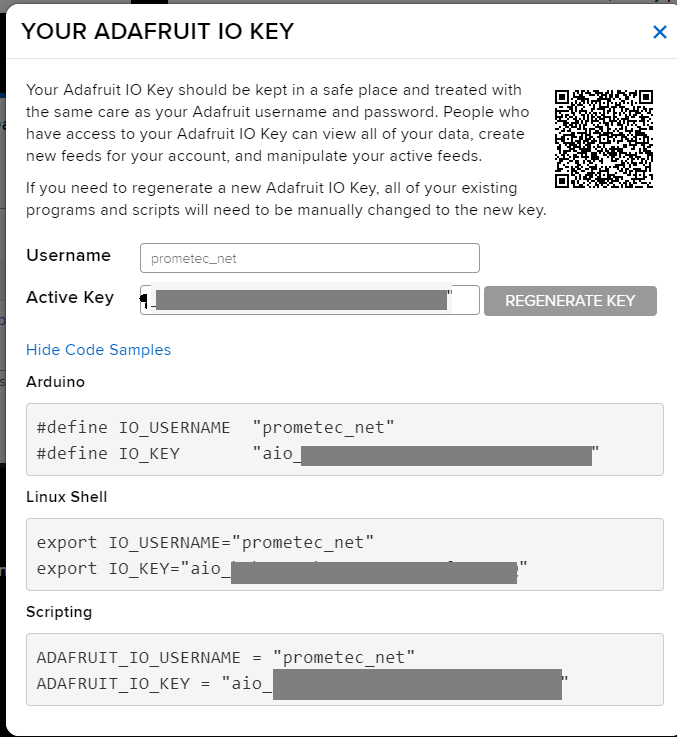Click the YOUR ADAFRUIT IO KEY title

click(x=158, y=32)
